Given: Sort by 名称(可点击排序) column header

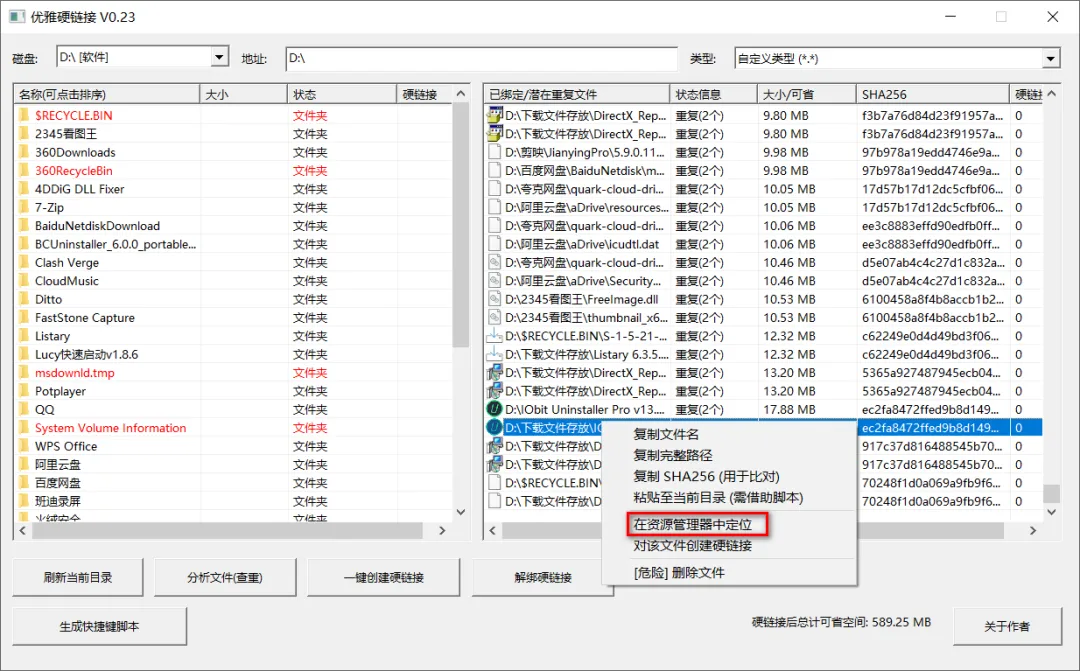Looking at the screenshot, I should (x=107, y=94).
